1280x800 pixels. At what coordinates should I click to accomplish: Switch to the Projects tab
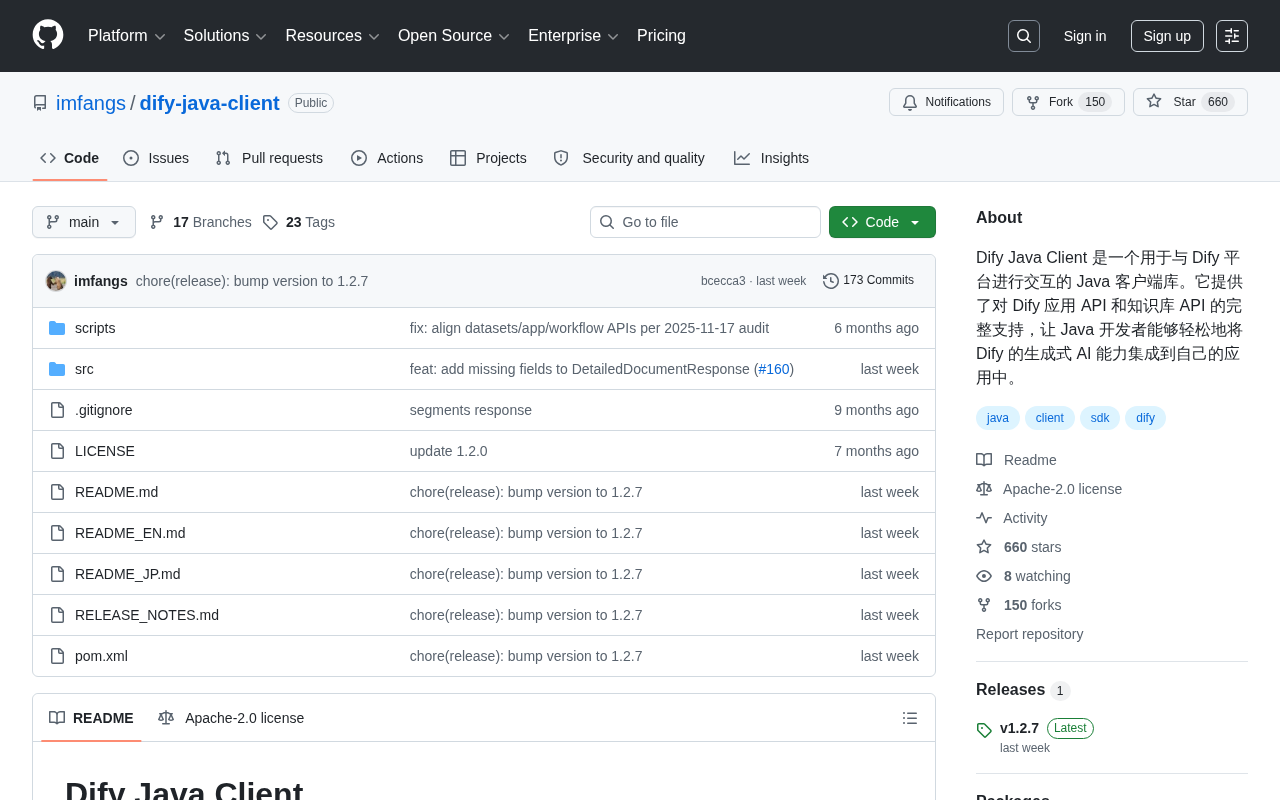pos(488,158)
